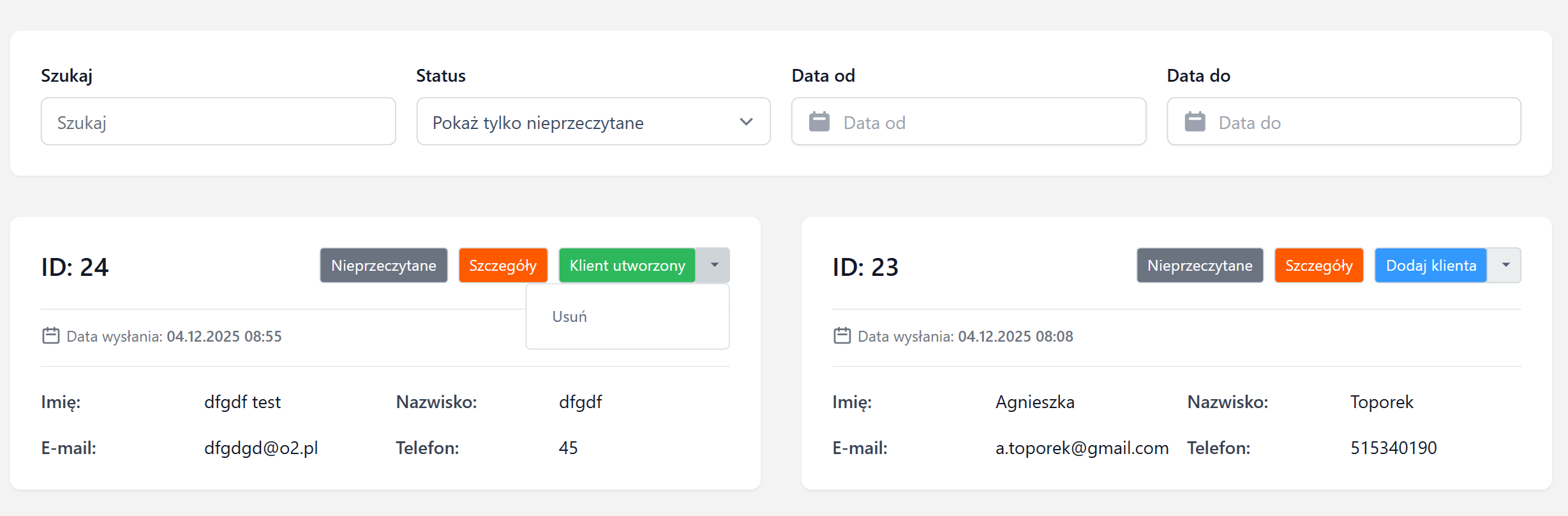The image size is (1568, 516).
Task: Click the email a.toporek@gmail.com
Action: point(1082,448)
